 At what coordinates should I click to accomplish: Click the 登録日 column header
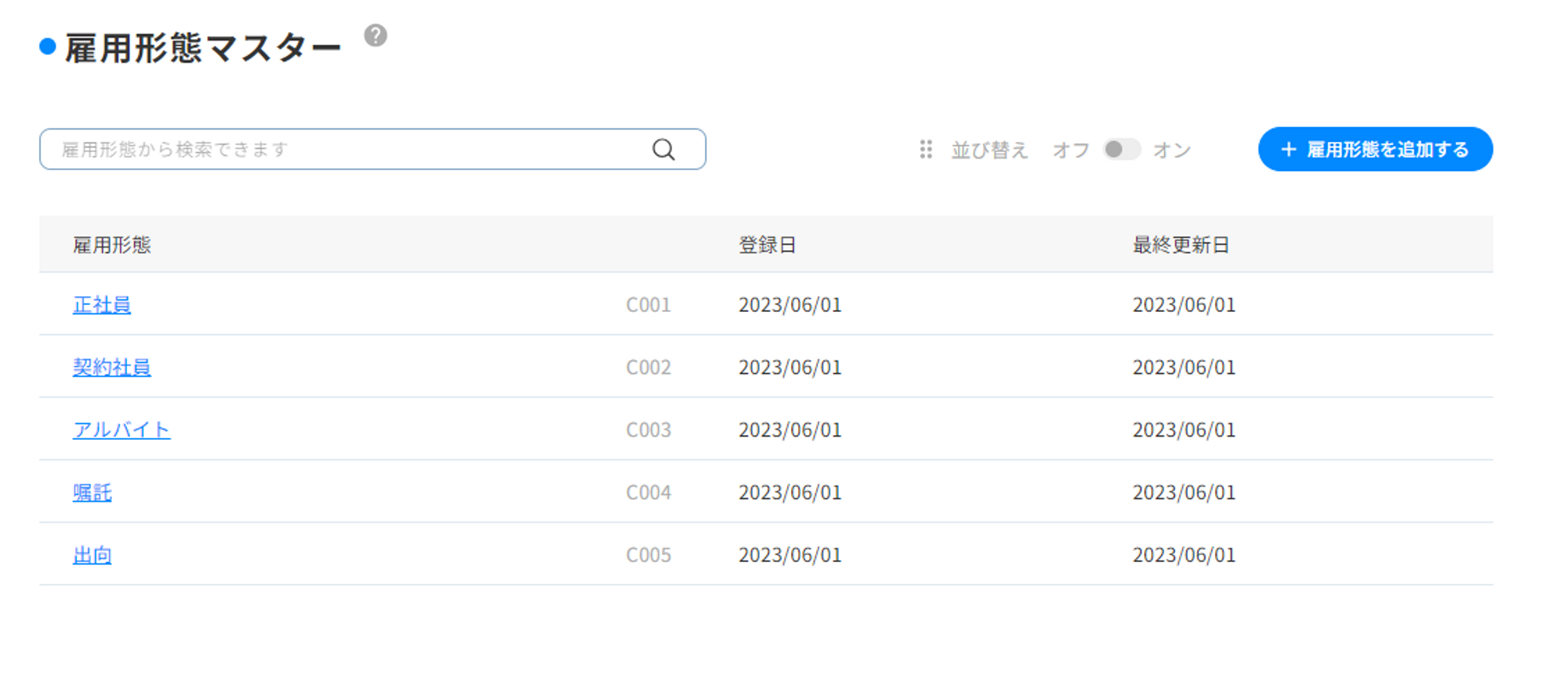pyautogui.click(x=768, y=245)
